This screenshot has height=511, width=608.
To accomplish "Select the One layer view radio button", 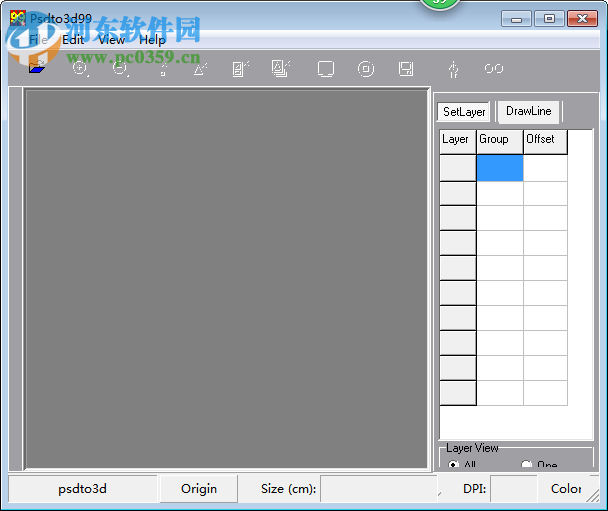I will click(526, 464).
